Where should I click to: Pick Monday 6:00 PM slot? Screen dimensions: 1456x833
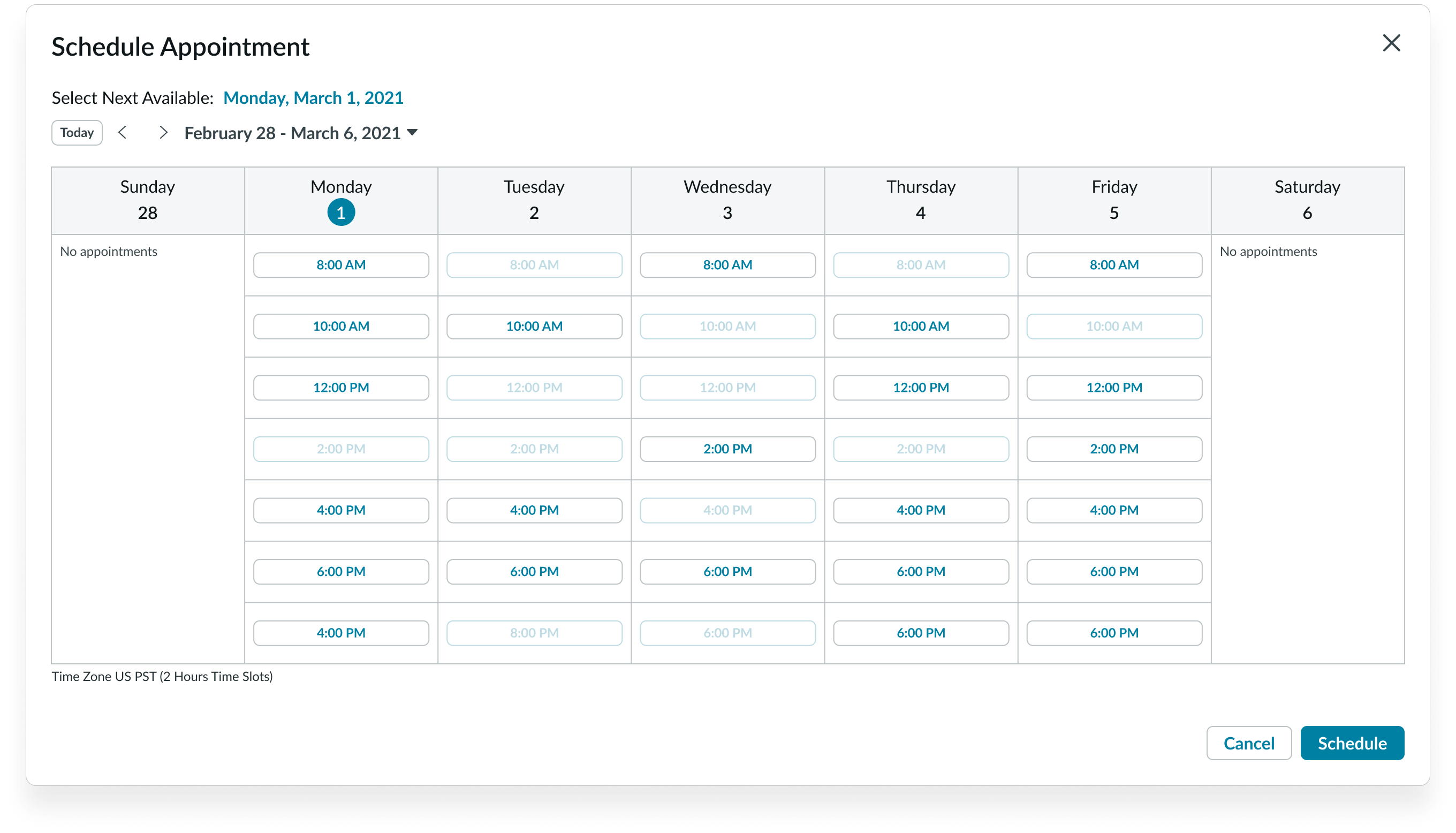[341, 572]
